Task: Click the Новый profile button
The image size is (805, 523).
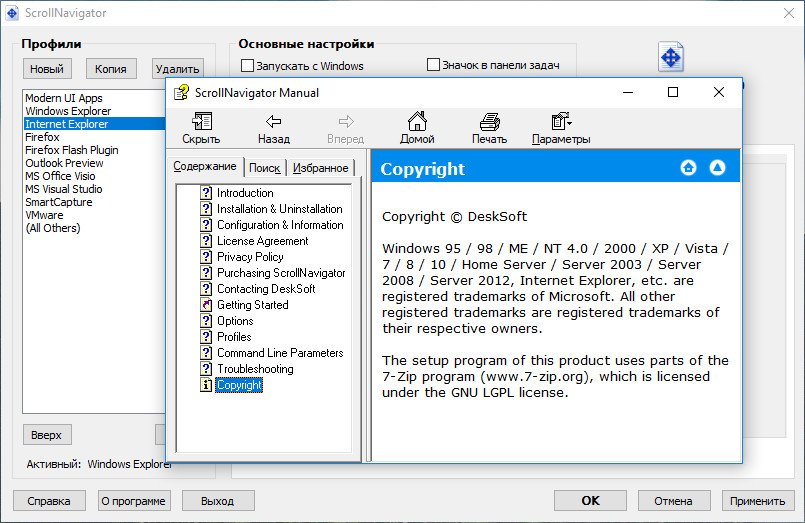Action: [x=47, y=69]
